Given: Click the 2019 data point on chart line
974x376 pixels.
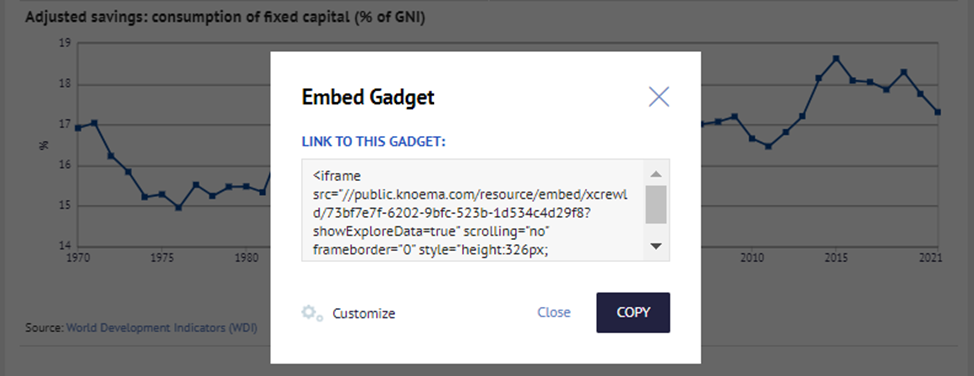Looking at the screenshot, I should (904, 72).
